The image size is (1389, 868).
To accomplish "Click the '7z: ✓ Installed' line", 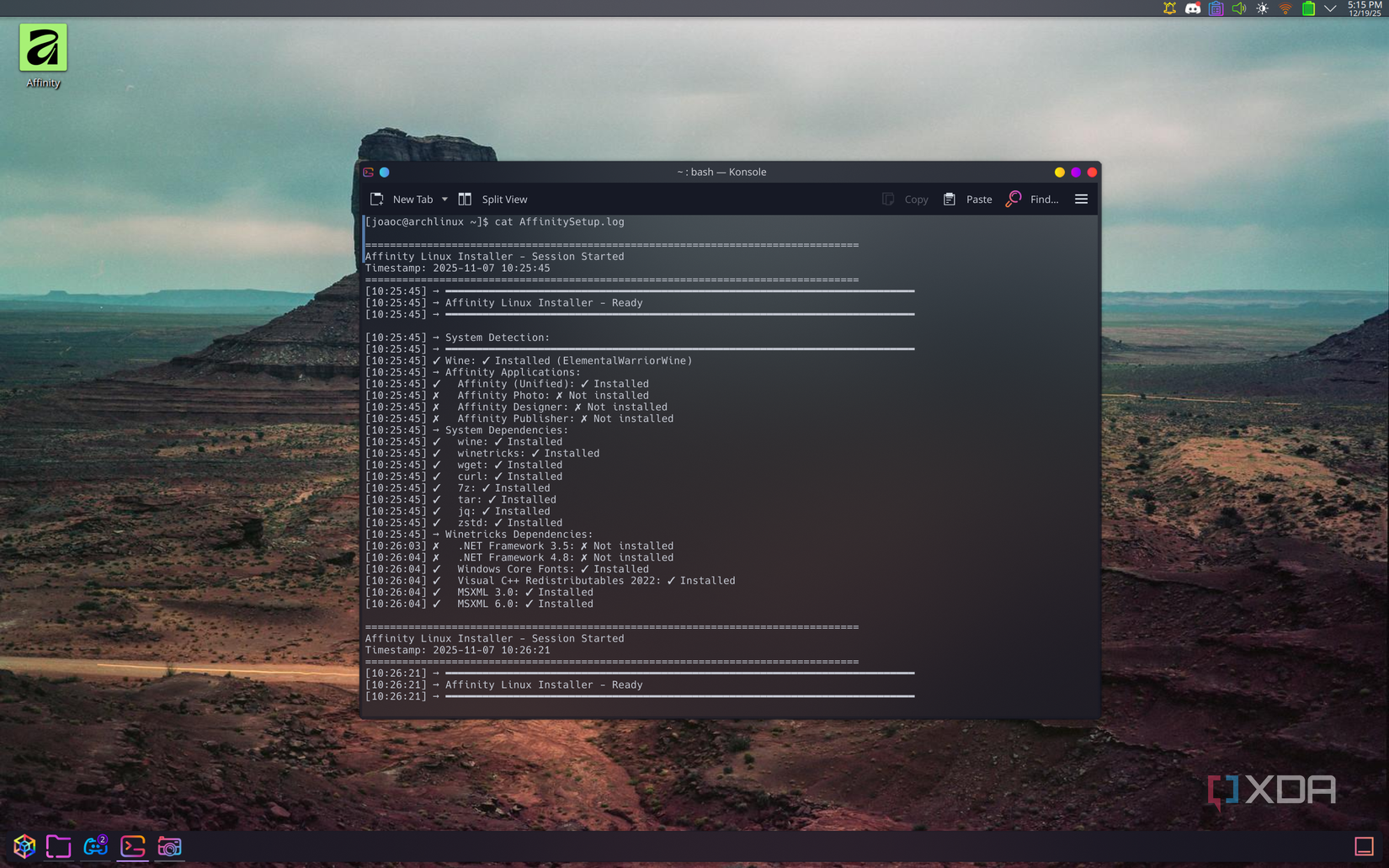I will point(457,488).
